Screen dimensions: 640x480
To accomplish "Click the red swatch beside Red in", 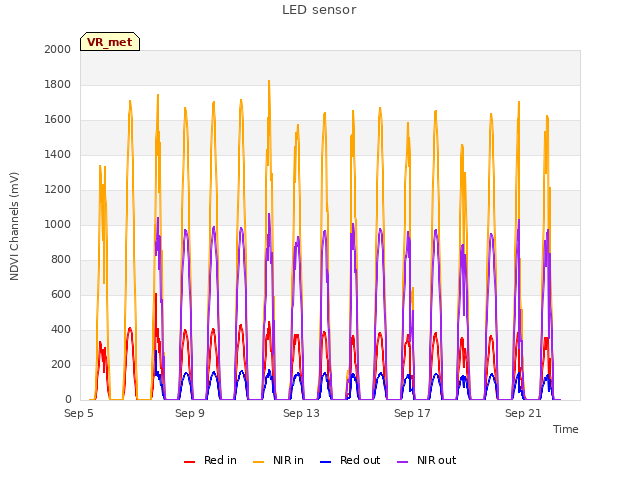I will (x=189, y=462).
